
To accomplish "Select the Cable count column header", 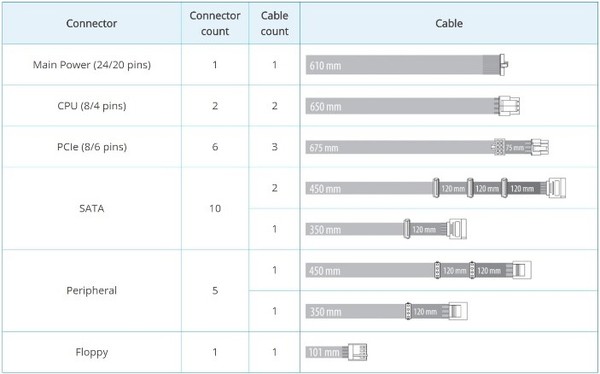I will [x=274, y=23].
